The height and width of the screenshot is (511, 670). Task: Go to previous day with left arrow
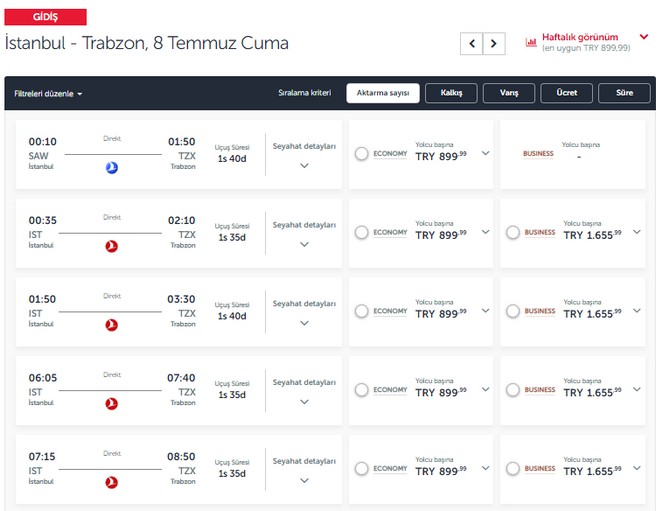click(x=471, y=44)
